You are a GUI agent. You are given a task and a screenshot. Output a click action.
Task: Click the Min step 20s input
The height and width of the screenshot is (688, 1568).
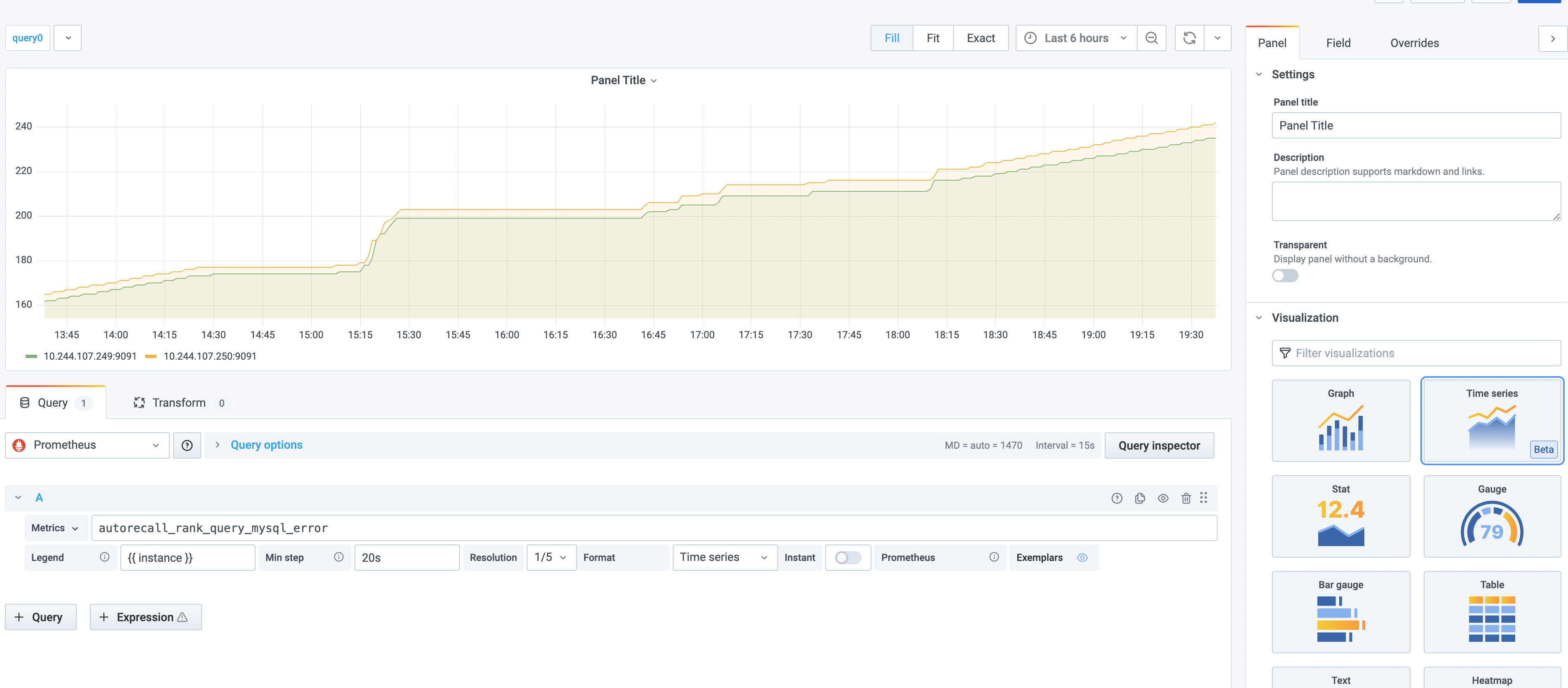pos(406,558)
